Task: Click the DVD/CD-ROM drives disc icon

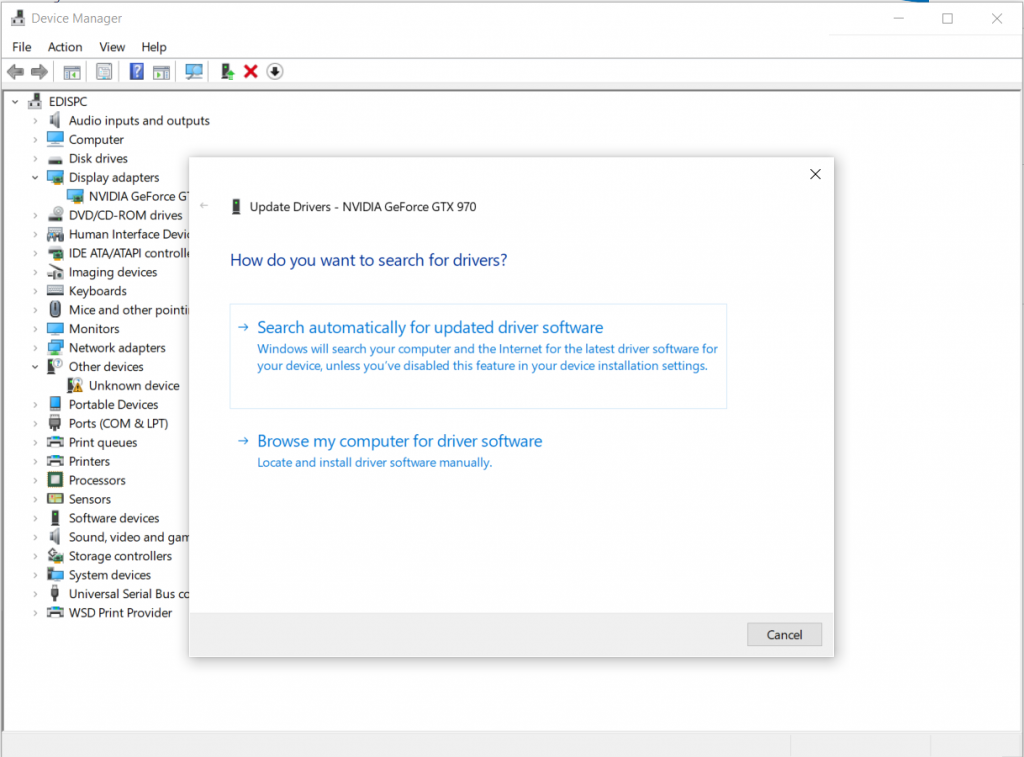Action: (56, 214)
